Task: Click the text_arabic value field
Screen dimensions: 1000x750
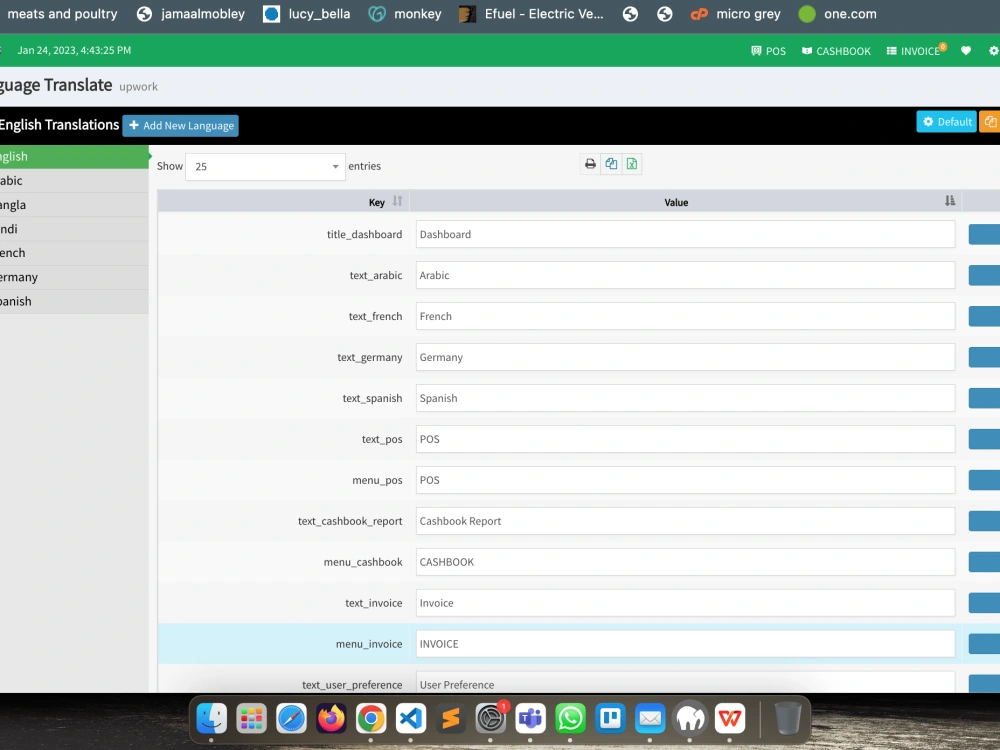Action: (x=685, y=275)
